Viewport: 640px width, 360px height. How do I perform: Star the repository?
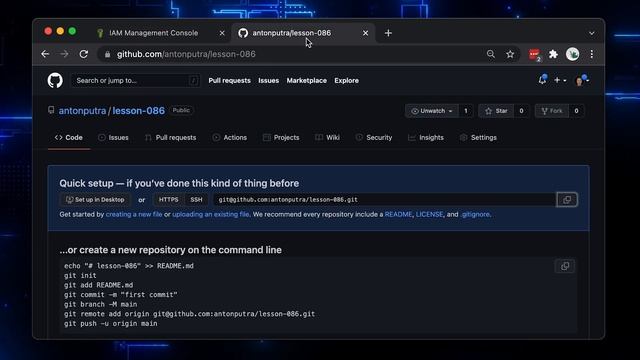tap(496, 111)
